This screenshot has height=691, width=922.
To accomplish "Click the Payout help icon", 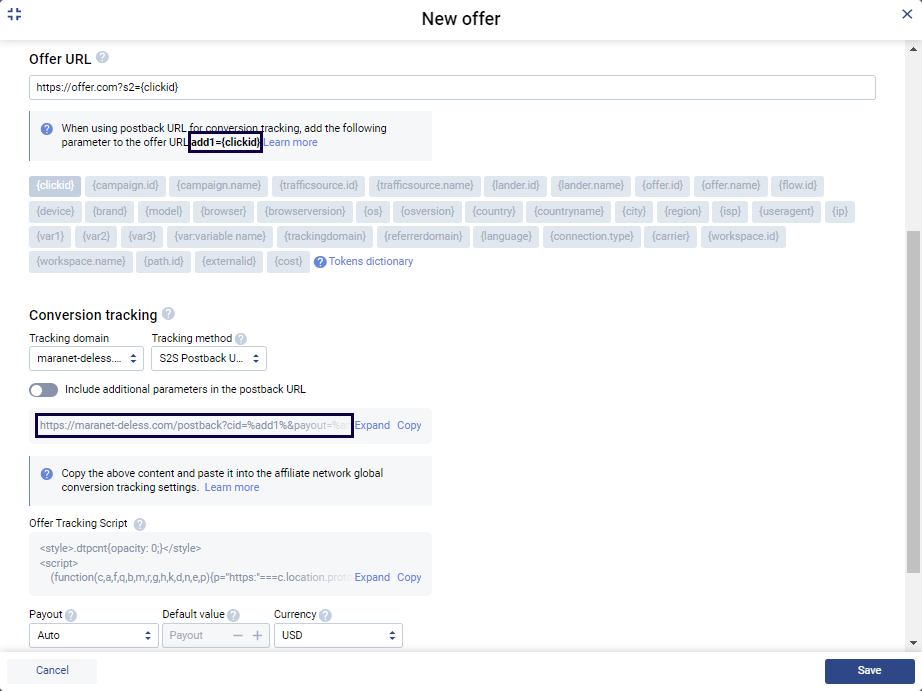I will tap(71, 615).
